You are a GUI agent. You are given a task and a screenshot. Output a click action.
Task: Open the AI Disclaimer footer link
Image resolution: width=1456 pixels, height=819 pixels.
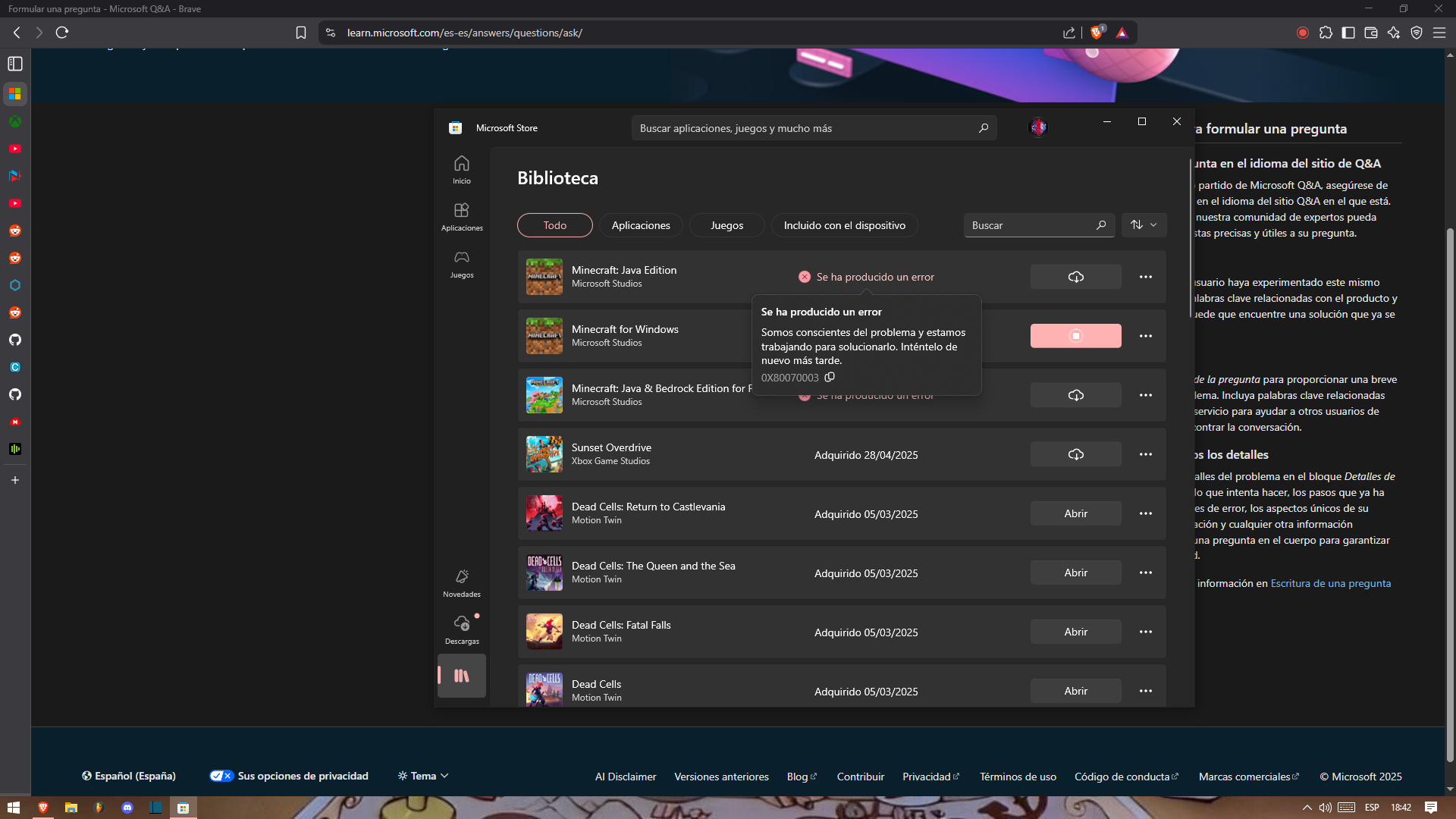click(626, 777)
